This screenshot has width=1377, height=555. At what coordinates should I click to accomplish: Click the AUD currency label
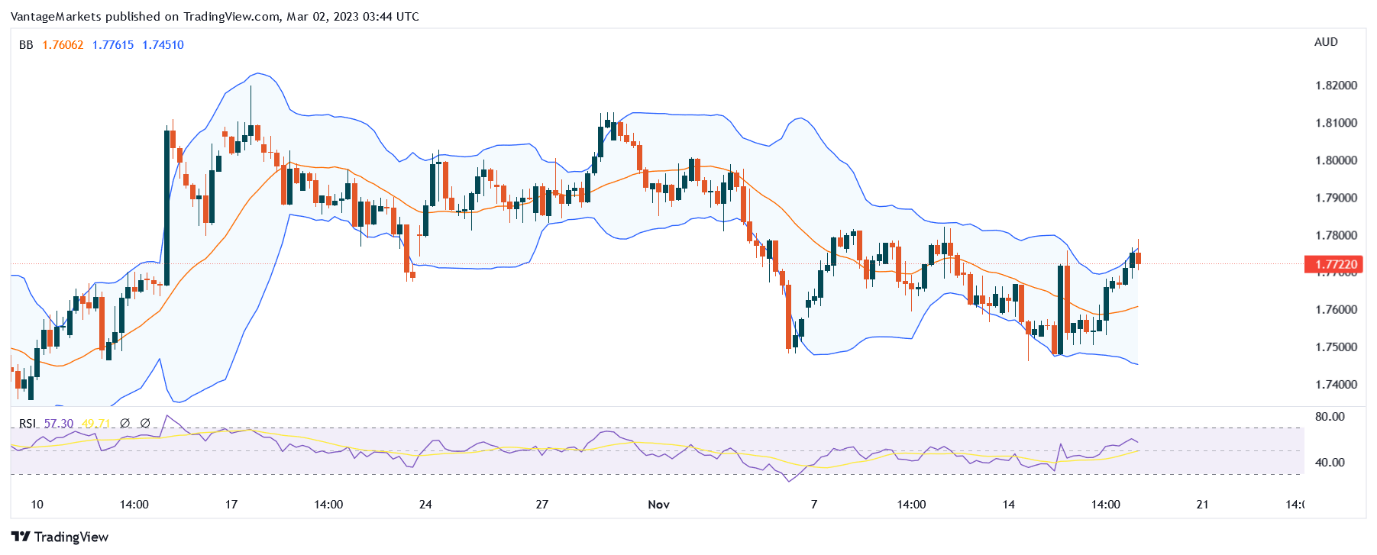(1326, 42)
